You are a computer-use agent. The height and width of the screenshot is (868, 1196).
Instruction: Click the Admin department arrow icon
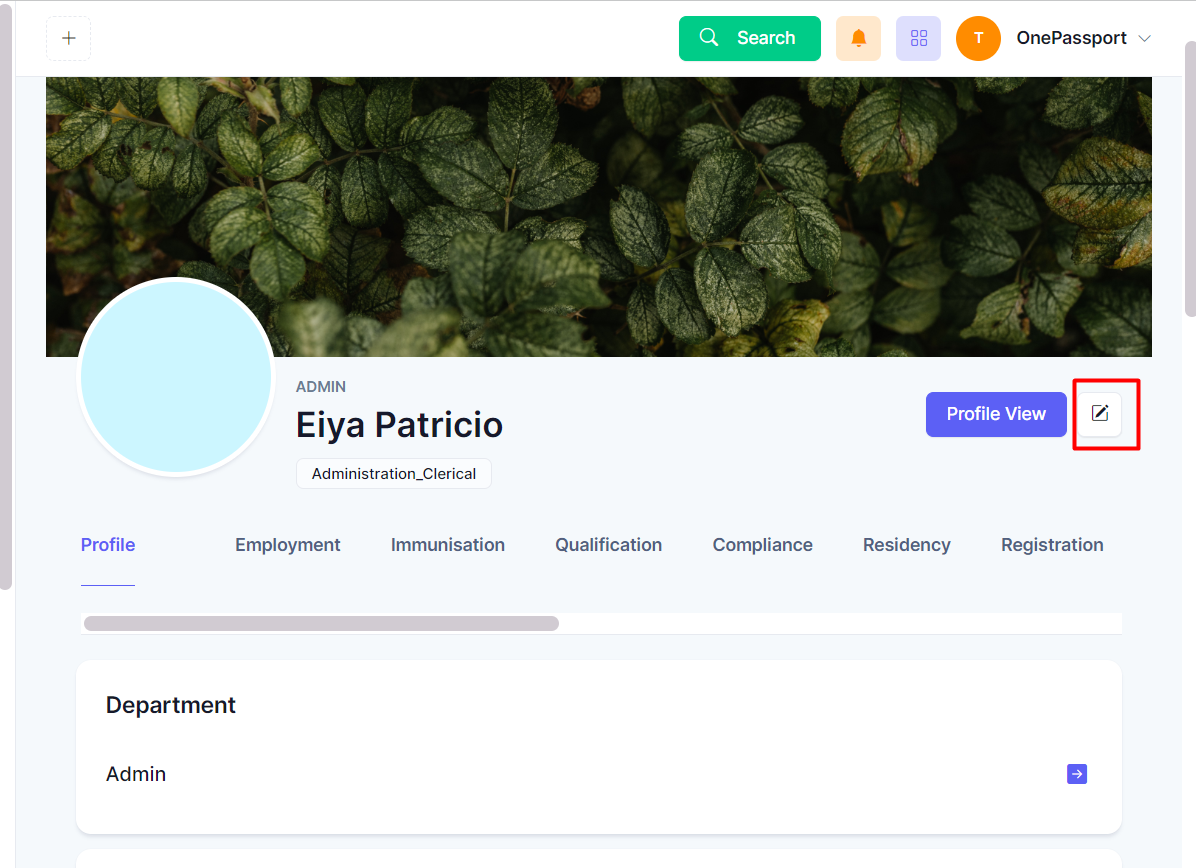click(x=1077, y=774)
